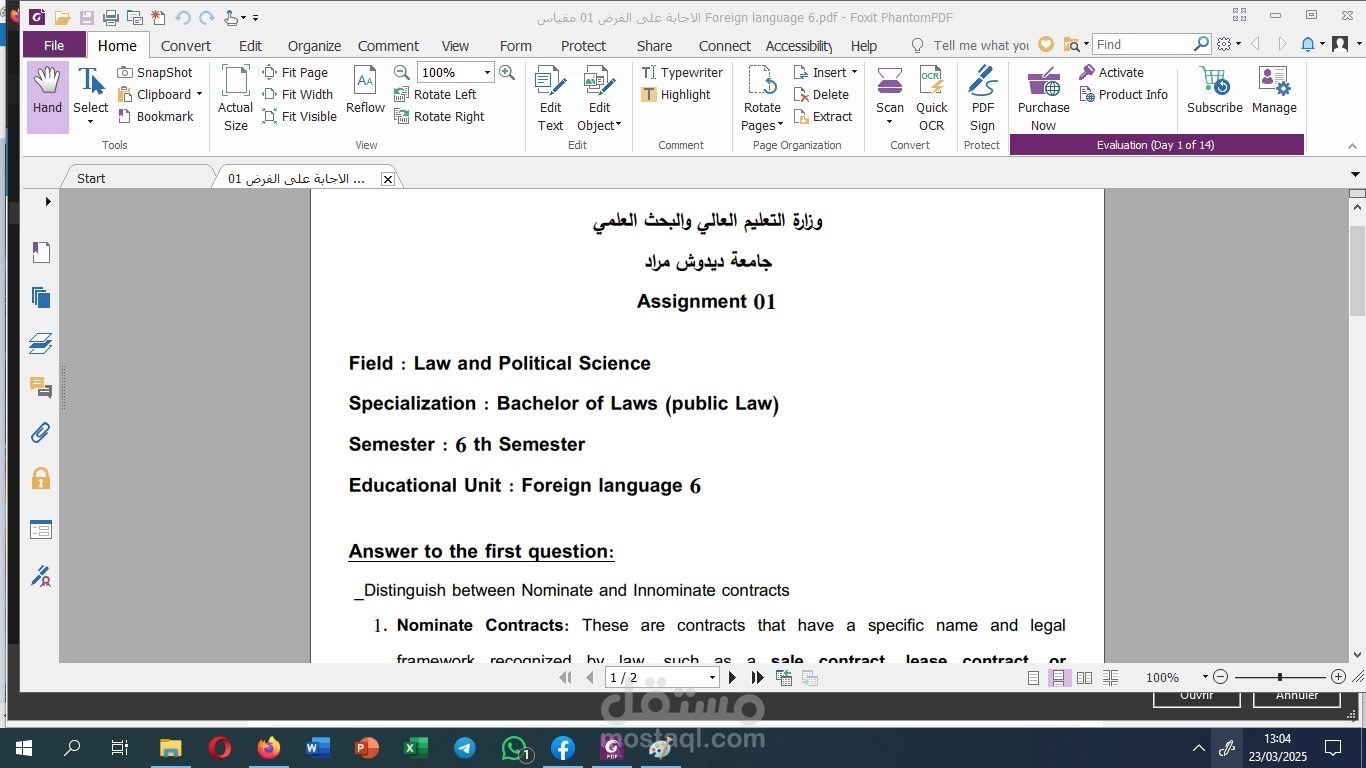Rotate the view right
This screenshot has height=768, width=1366.
pos(439,116)
